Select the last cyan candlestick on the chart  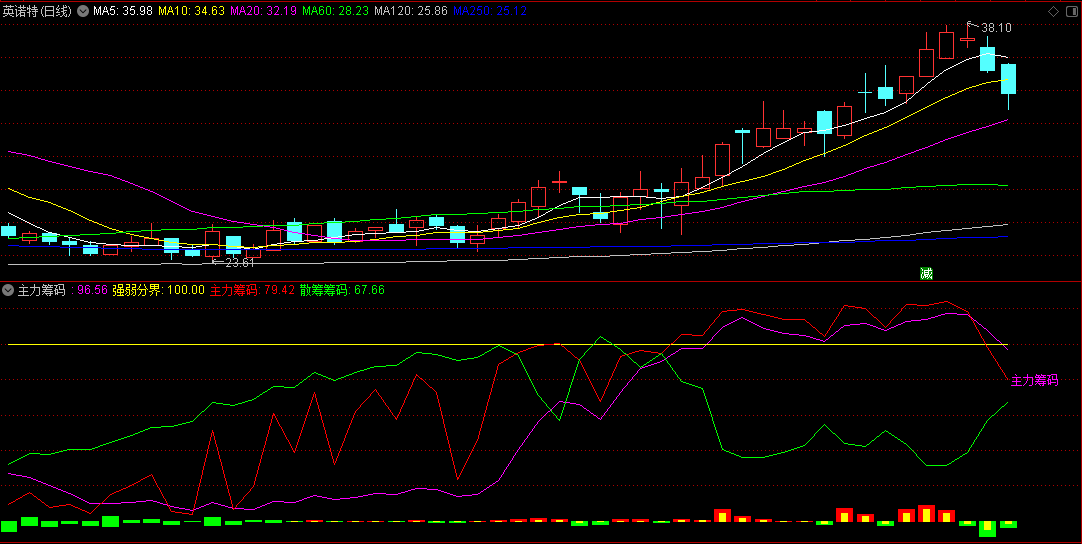pos(1008,79)
